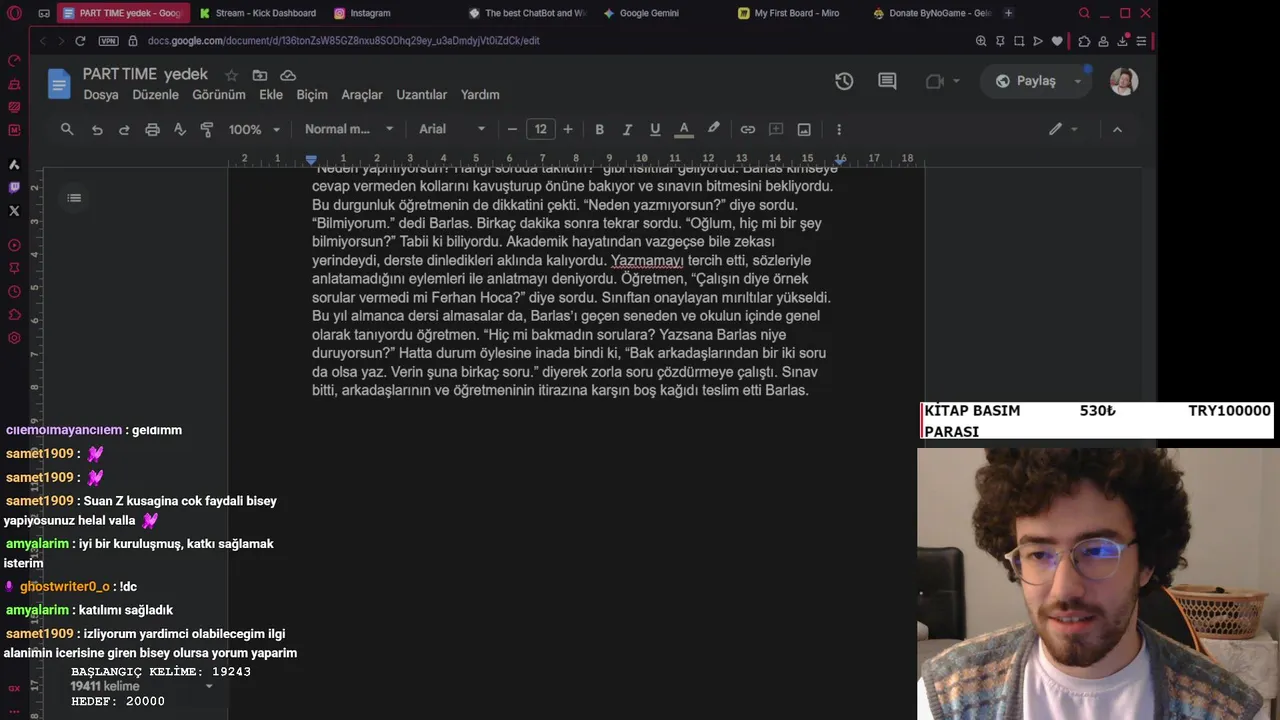Screen dimensions: 1280x720
Task: Open Opera sidebar history clock icon
Action: (x=14, y=292)
